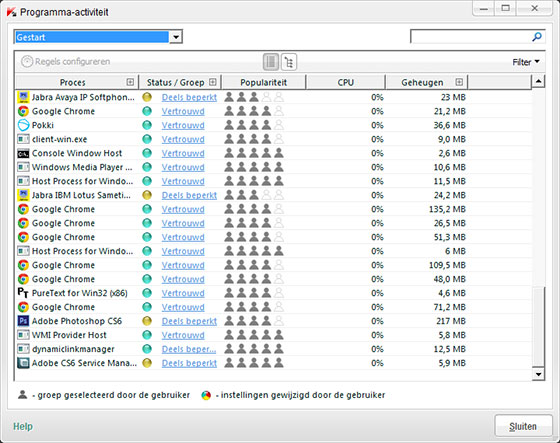Click the search magnifier icon
This screenshot has height=443, width=560.
(537, 36)
